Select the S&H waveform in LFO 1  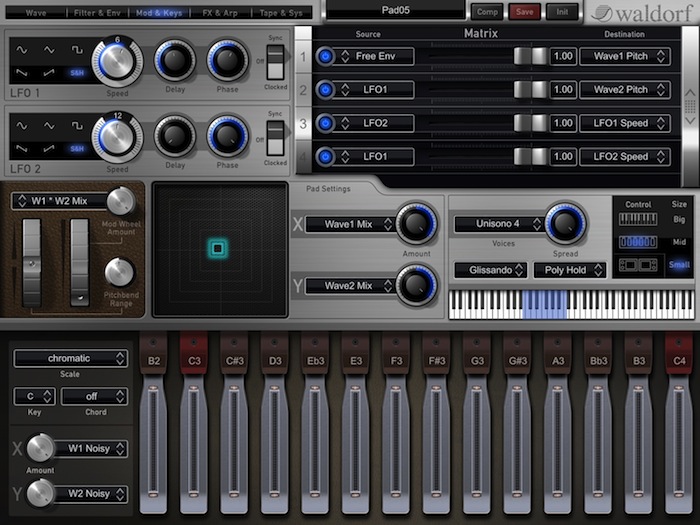pyautogui.click(x=77, y=72)
